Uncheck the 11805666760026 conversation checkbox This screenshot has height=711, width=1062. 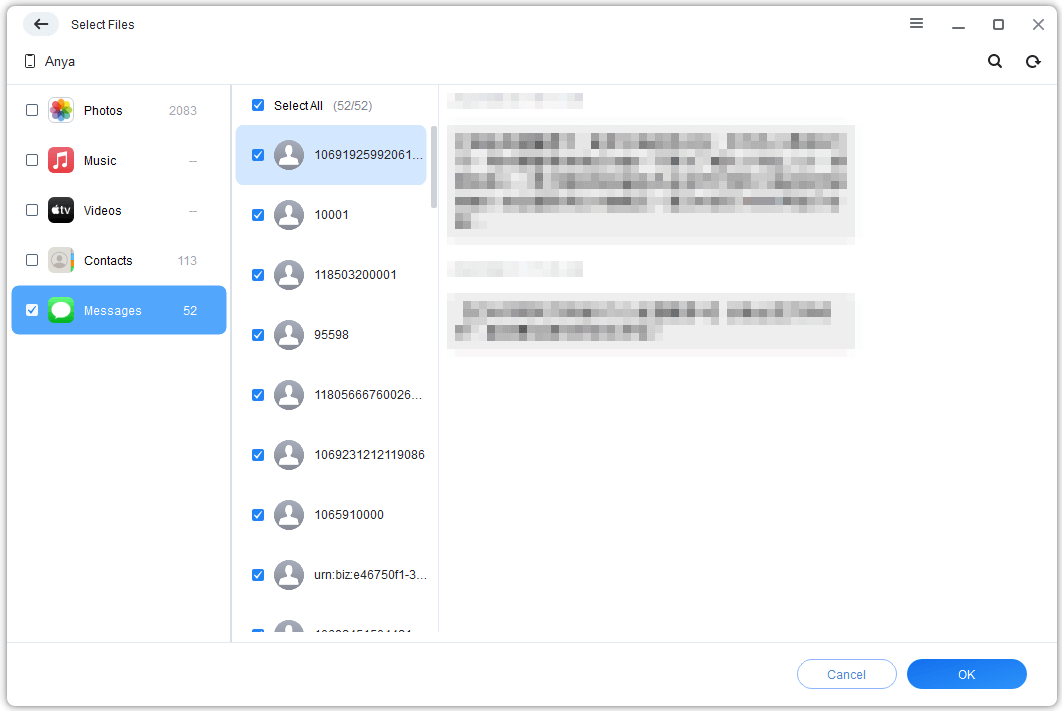[x=258, y=395]
